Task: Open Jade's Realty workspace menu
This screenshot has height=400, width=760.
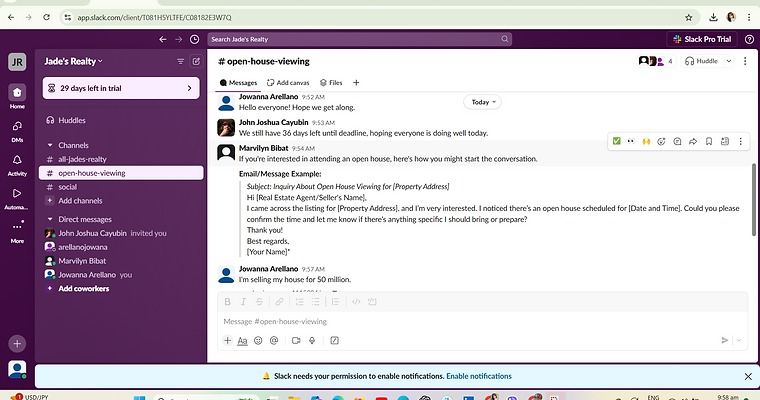Action: pyautogui.click(x=73, y=61)
